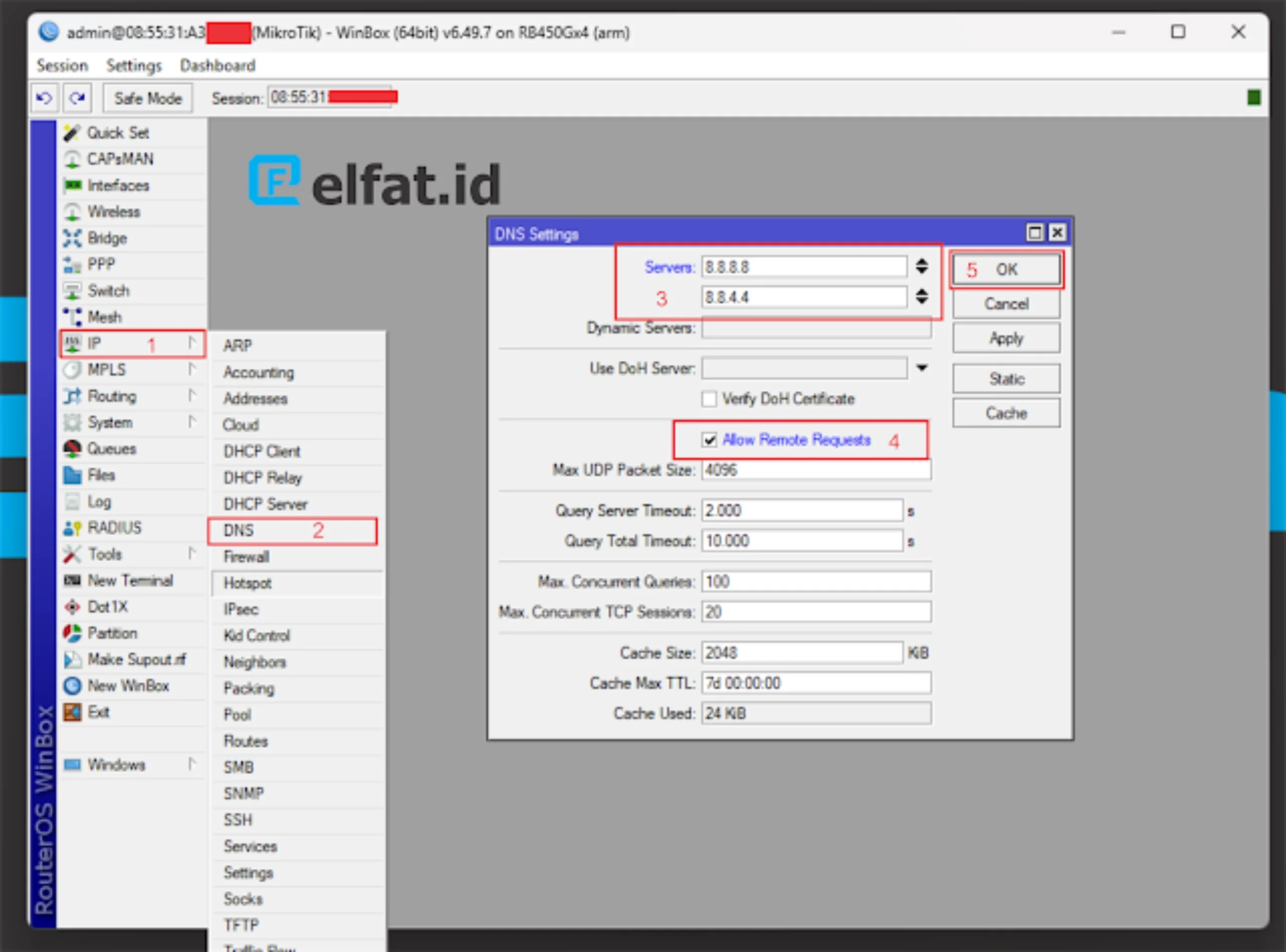Click the Max Concurrent Queries field
Screen dimensions: 1286x952
(816, 582)
